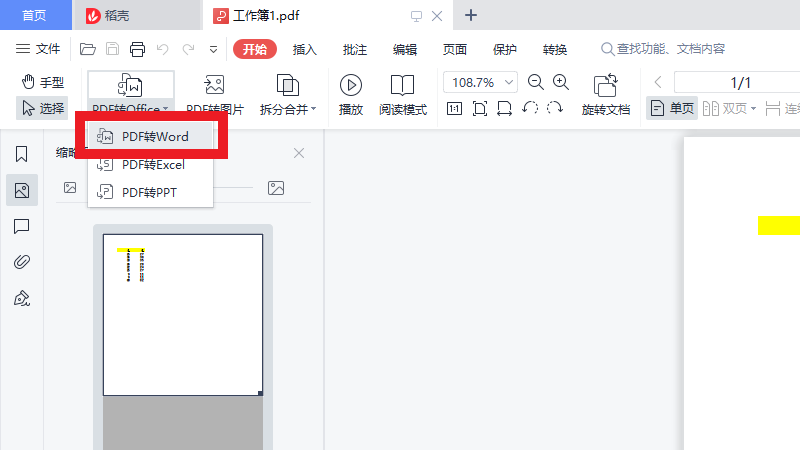Choose PDF转Excel from the dropdown menu
800x450 pixels.
(x=152, y=165)
